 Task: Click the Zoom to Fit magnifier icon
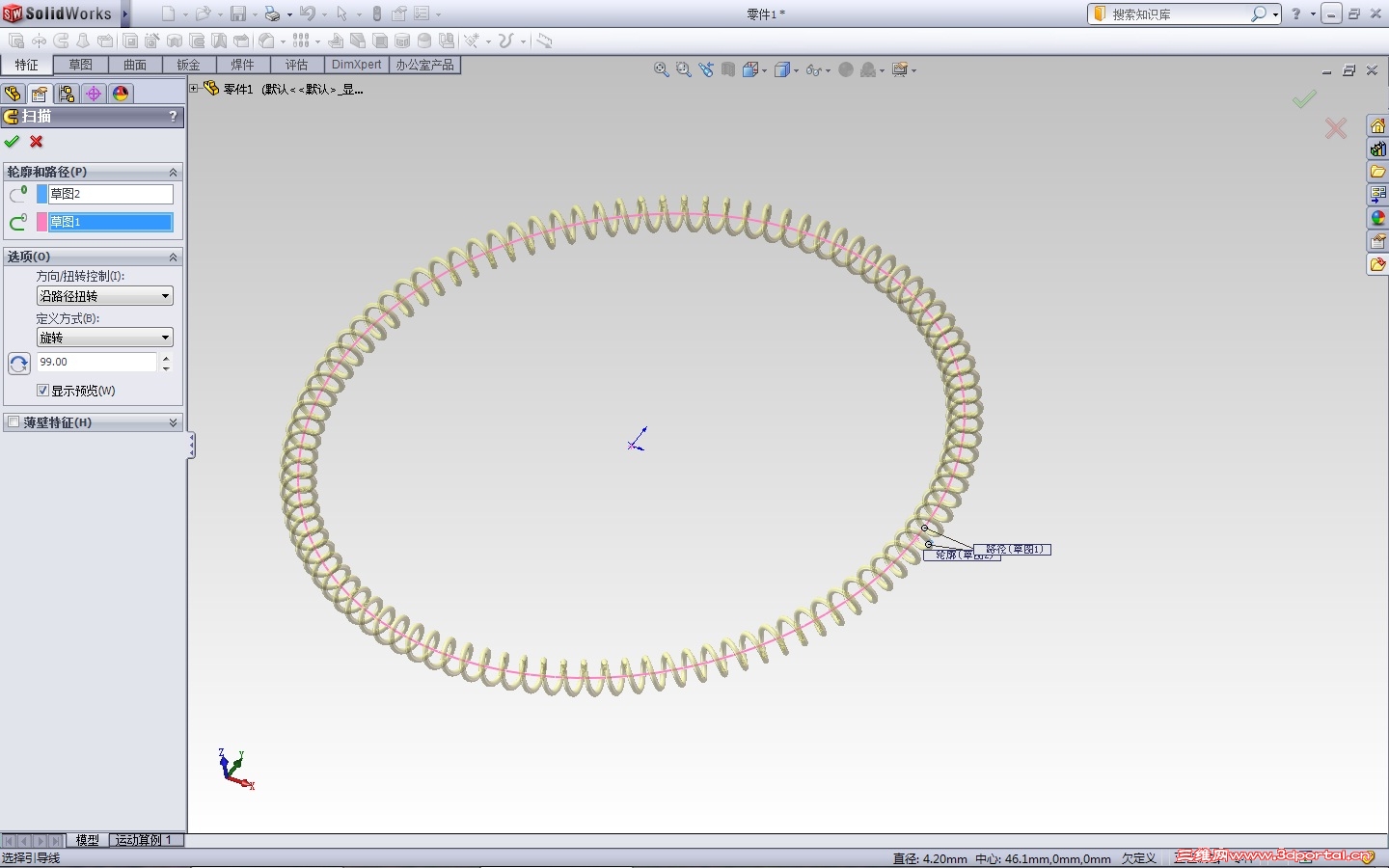click(662, 69)
